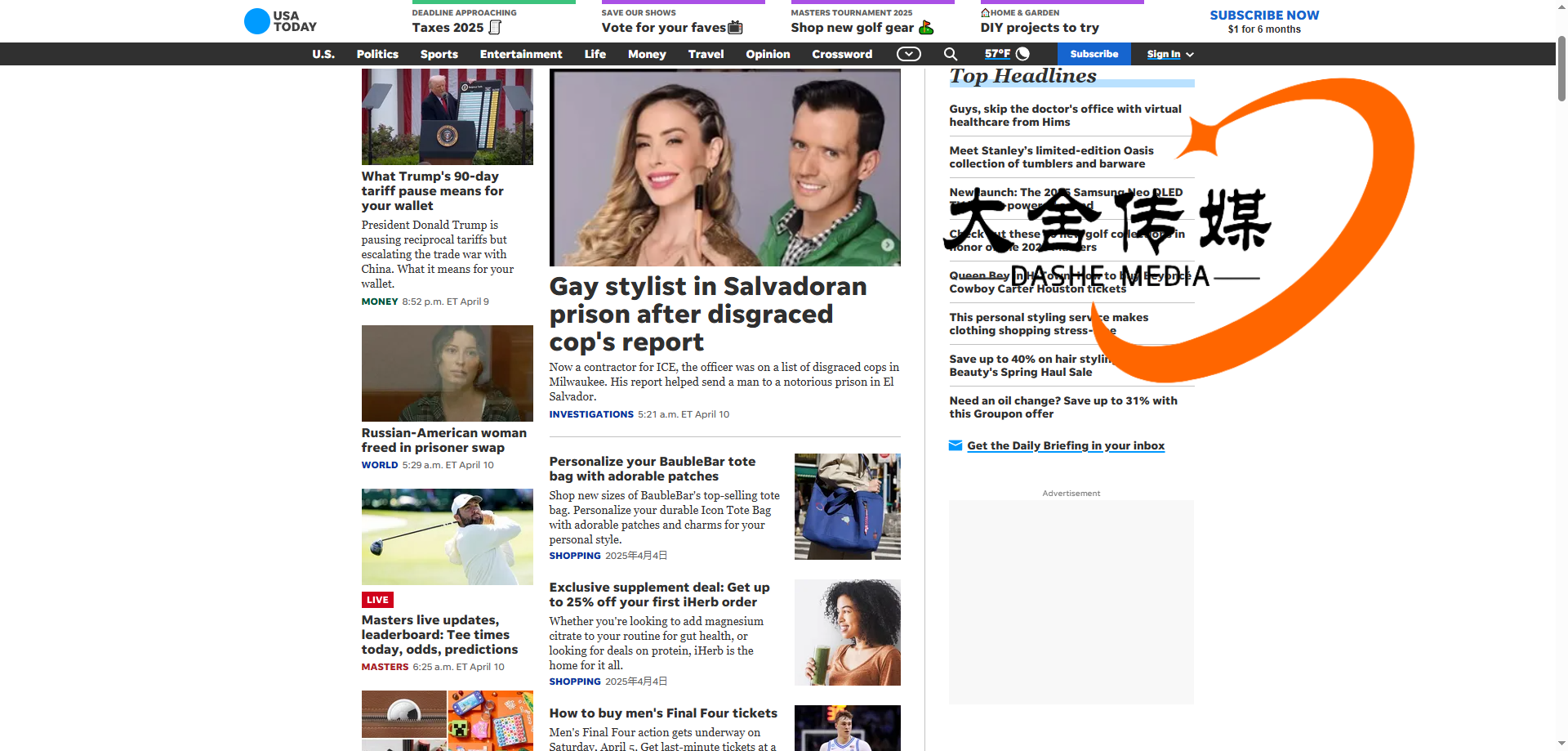
Task: Click the Vote for your faves icon
Action: [735, 28]
